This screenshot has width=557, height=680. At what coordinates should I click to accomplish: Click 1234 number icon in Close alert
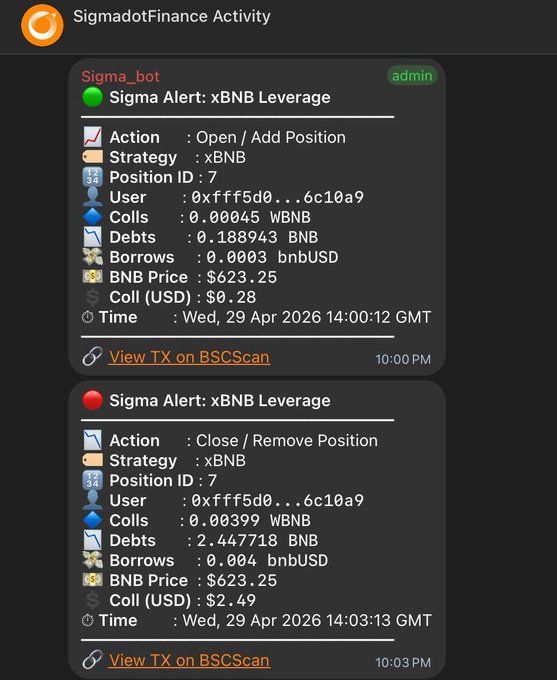tap(92, 480)
